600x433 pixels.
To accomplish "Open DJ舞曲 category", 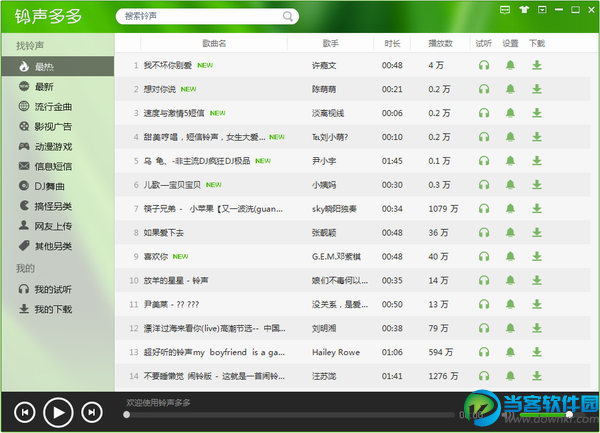I will click(58, 186).
